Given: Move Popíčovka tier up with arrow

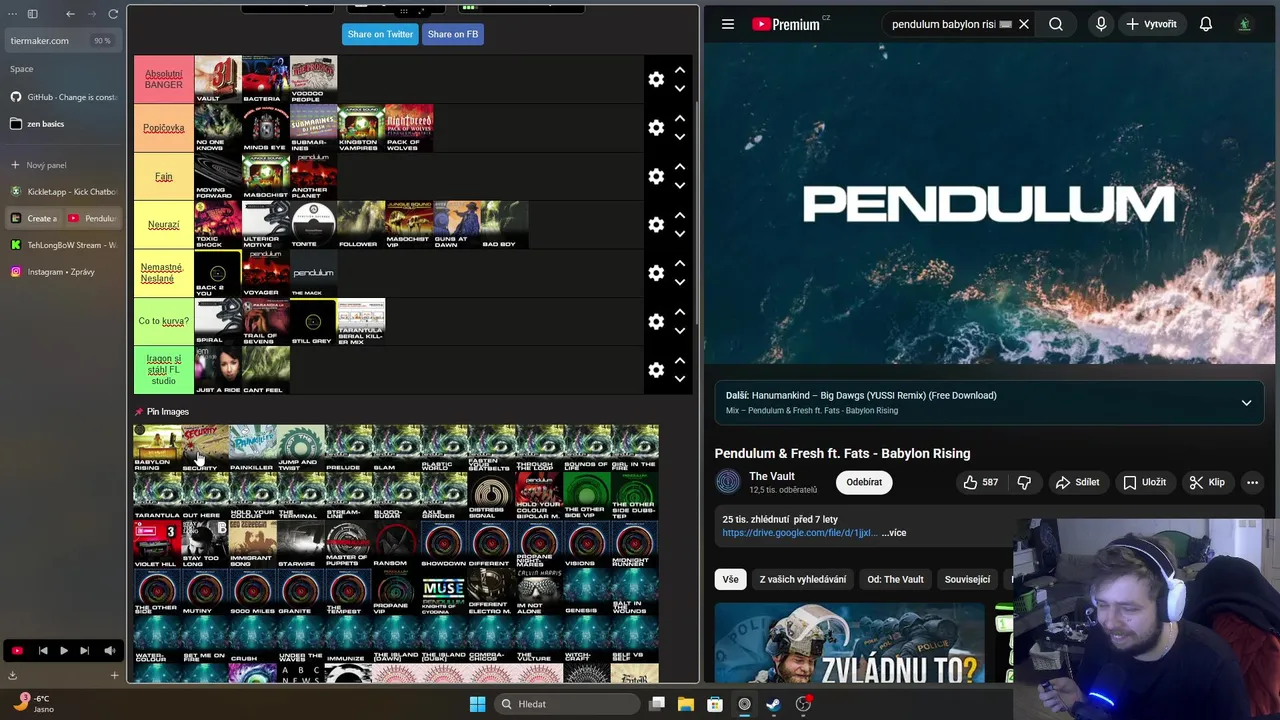Looking at the screenshot, I should tap(680, 118).
